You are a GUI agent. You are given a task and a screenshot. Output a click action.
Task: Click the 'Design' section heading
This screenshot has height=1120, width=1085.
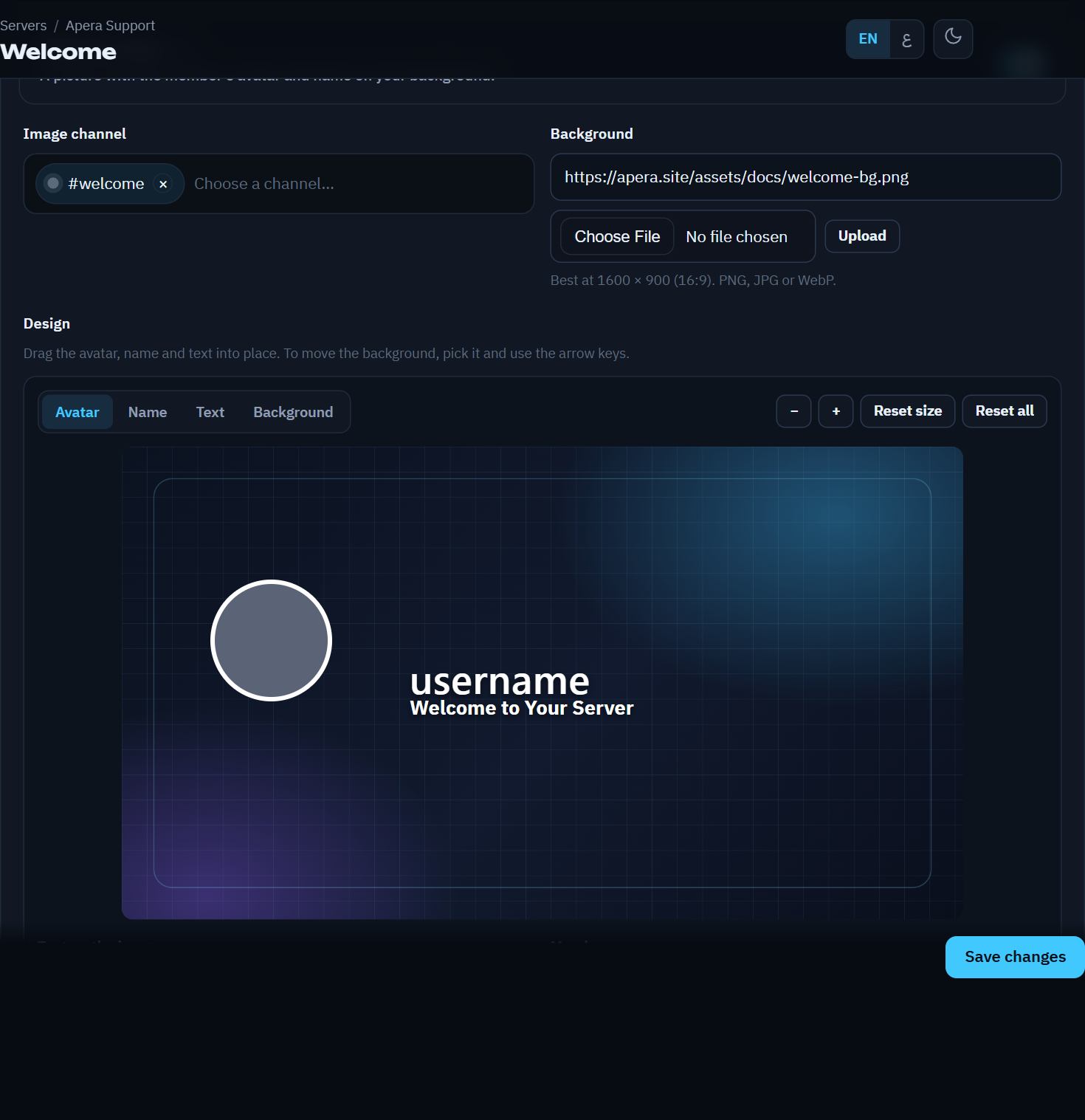46,323
